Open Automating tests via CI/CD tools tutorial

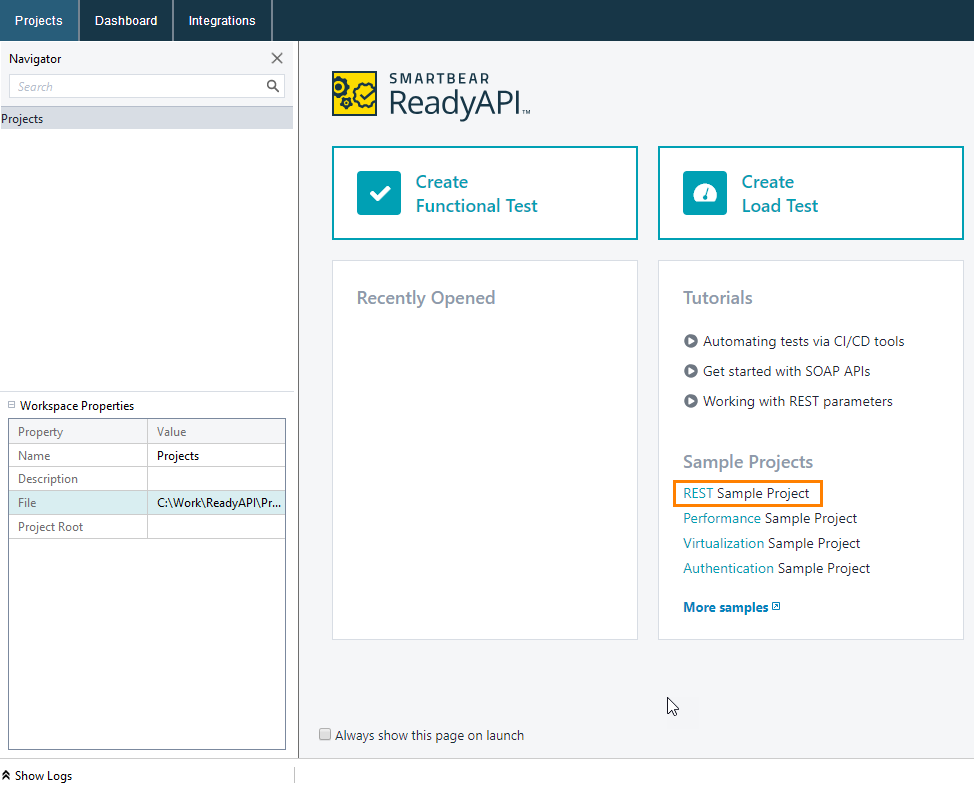tap(803, 341)
